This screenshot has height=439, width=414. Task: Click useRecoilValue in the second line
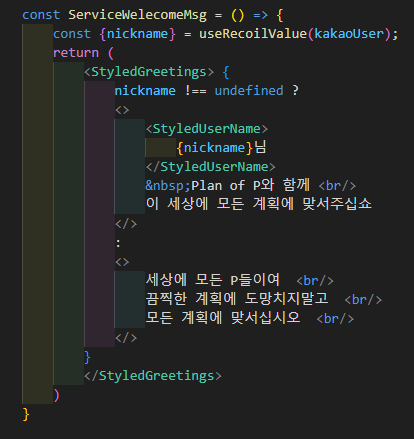pos(253,34)
